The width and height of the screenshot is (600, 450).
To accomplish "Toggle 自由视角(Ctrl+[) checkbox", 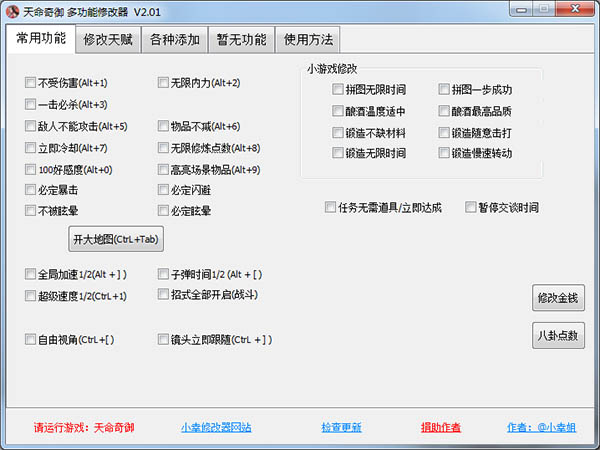I will (30, 339).
